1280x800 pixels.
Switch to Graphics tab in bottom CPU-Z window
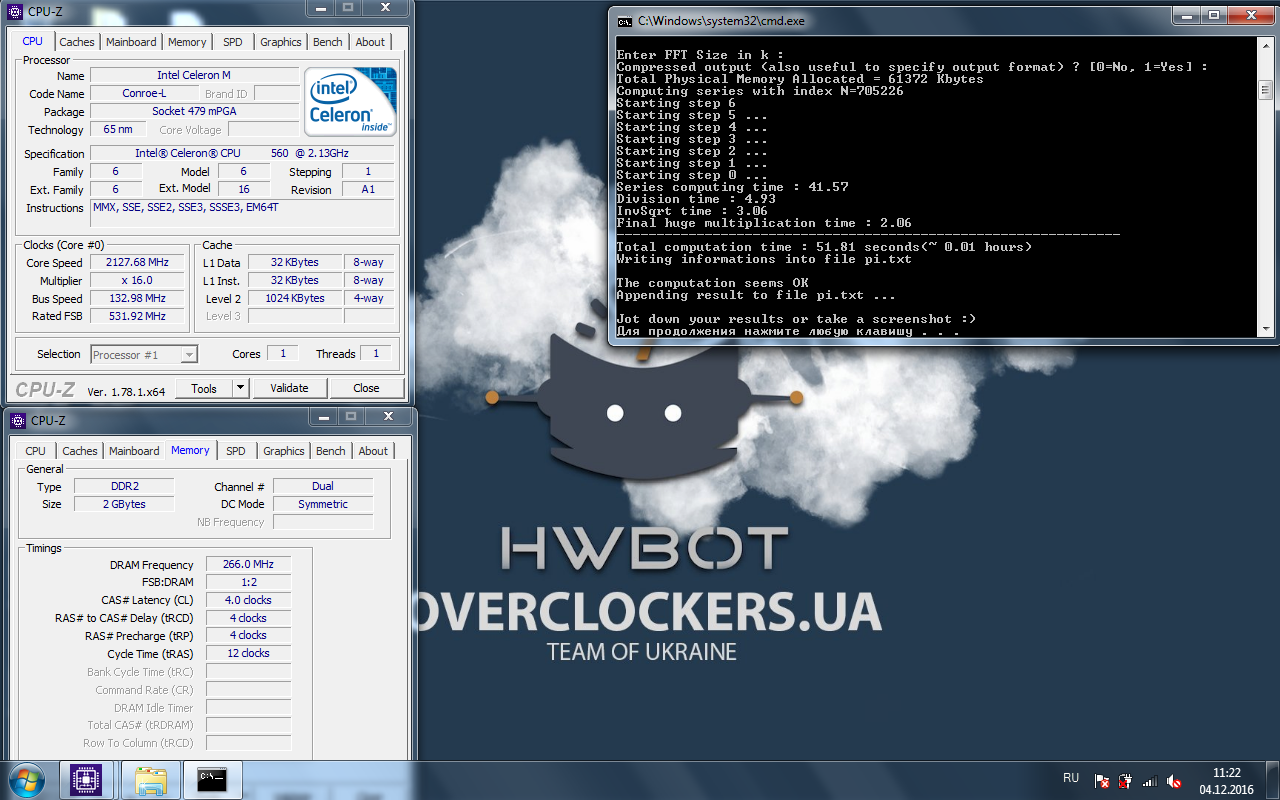point(284,451)
